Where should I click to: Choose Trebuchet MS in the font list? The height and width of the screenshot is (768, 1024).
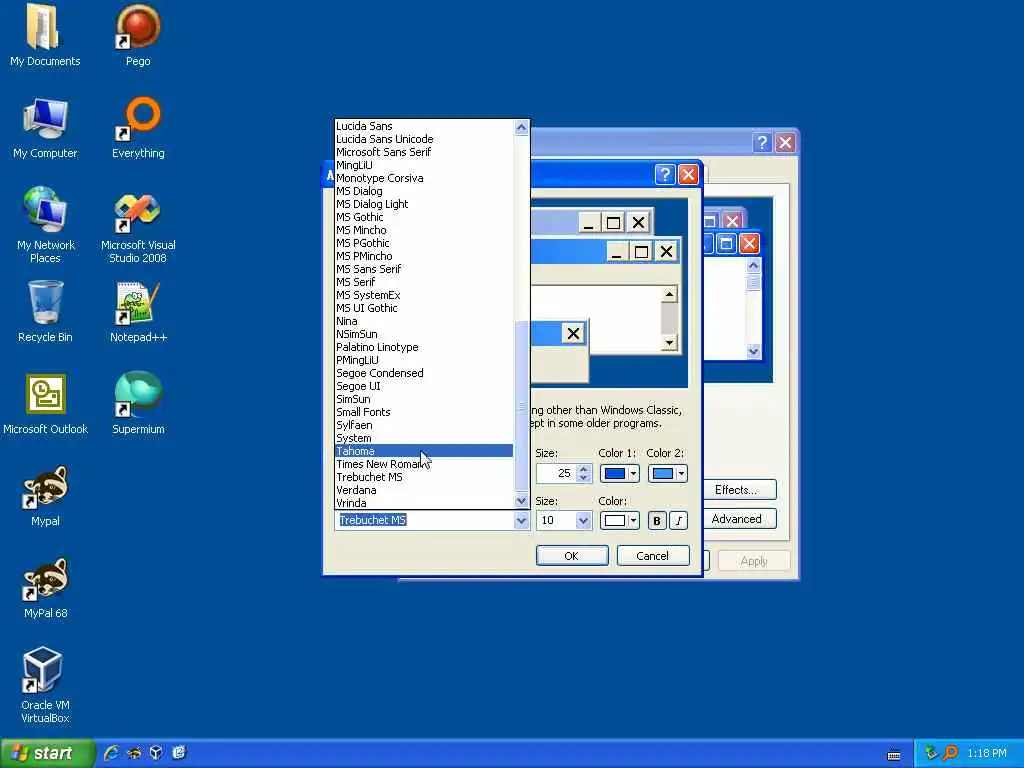424,477
